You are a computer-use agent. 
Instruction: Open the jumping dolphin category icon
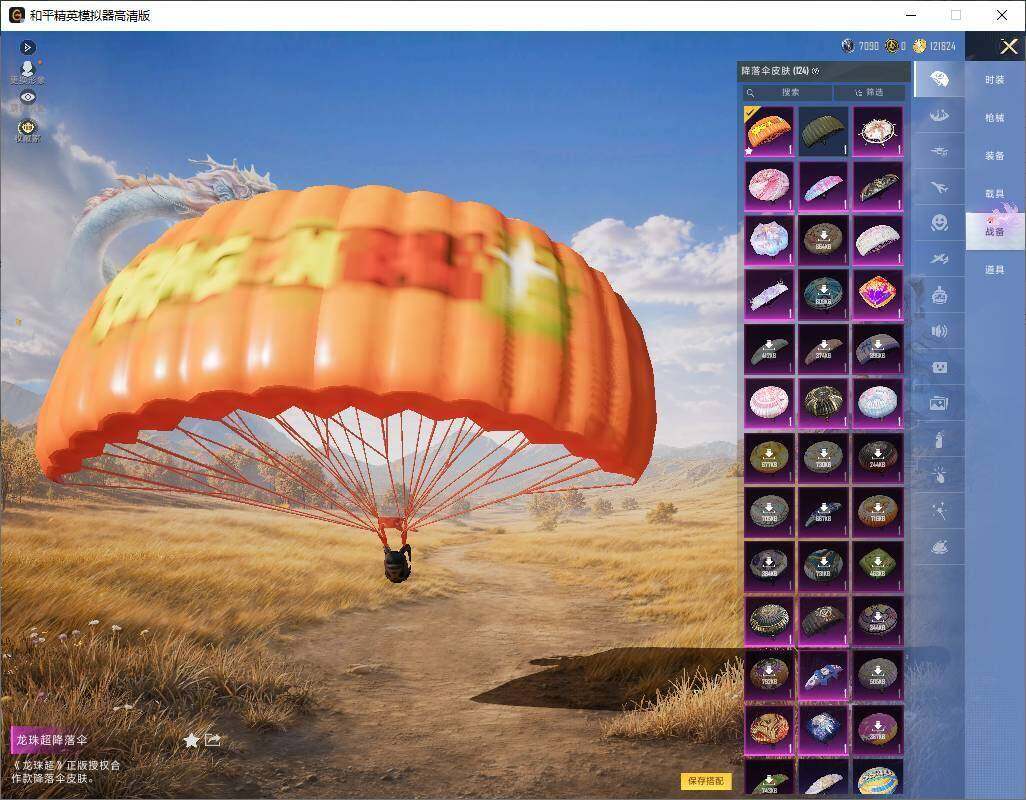[x=939, y=116]
